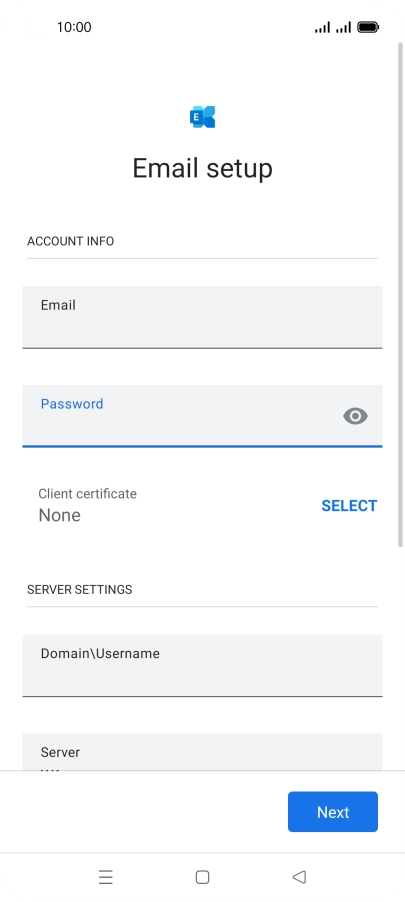Focus the Email input field
Image resolution: width=405 pixels, height=902 pixels.
(202, 317)
